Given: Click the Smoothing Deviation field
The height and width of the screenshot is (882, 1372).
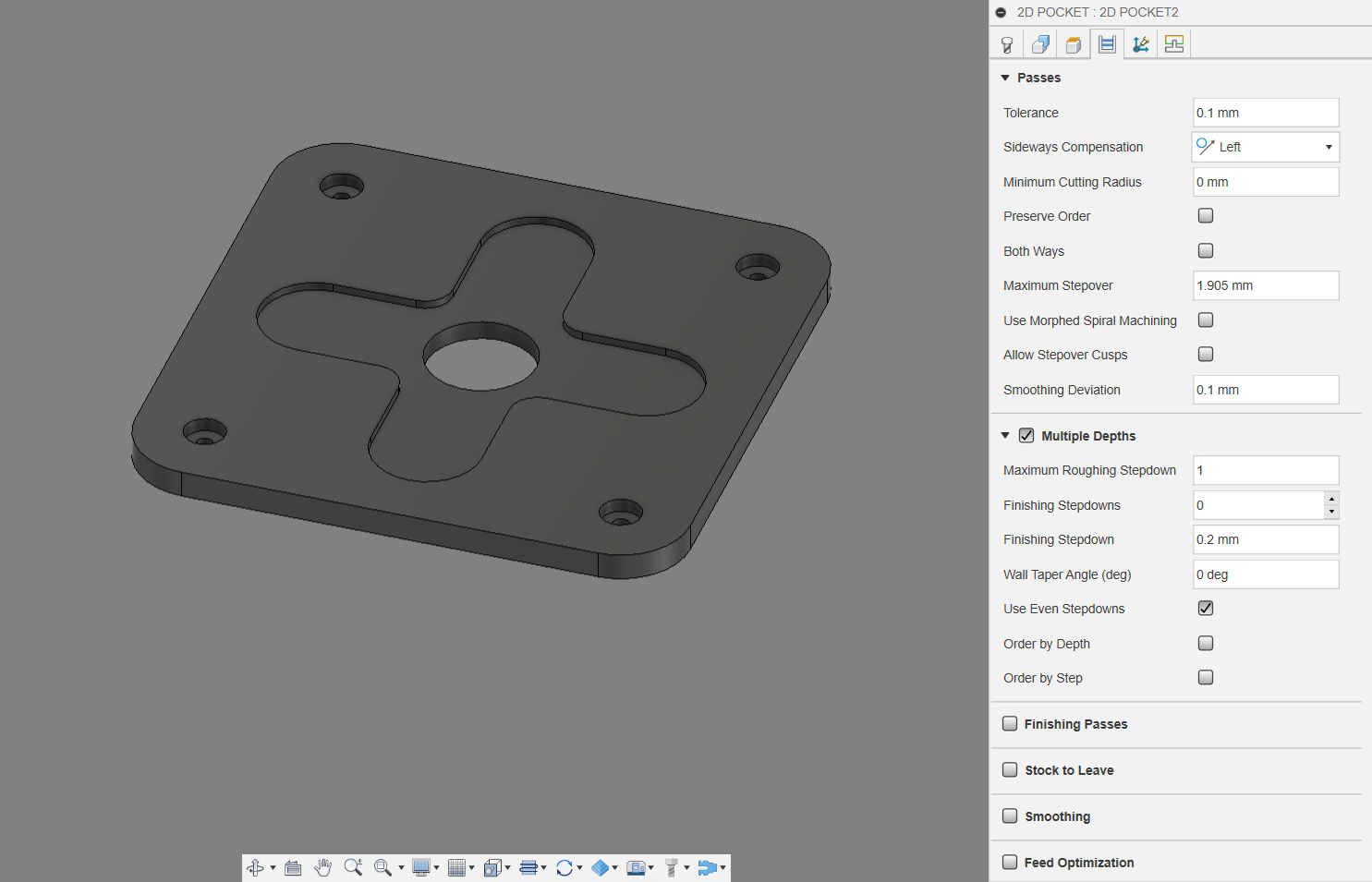Looking at the screenshot, I should (x=1266, y=390).
